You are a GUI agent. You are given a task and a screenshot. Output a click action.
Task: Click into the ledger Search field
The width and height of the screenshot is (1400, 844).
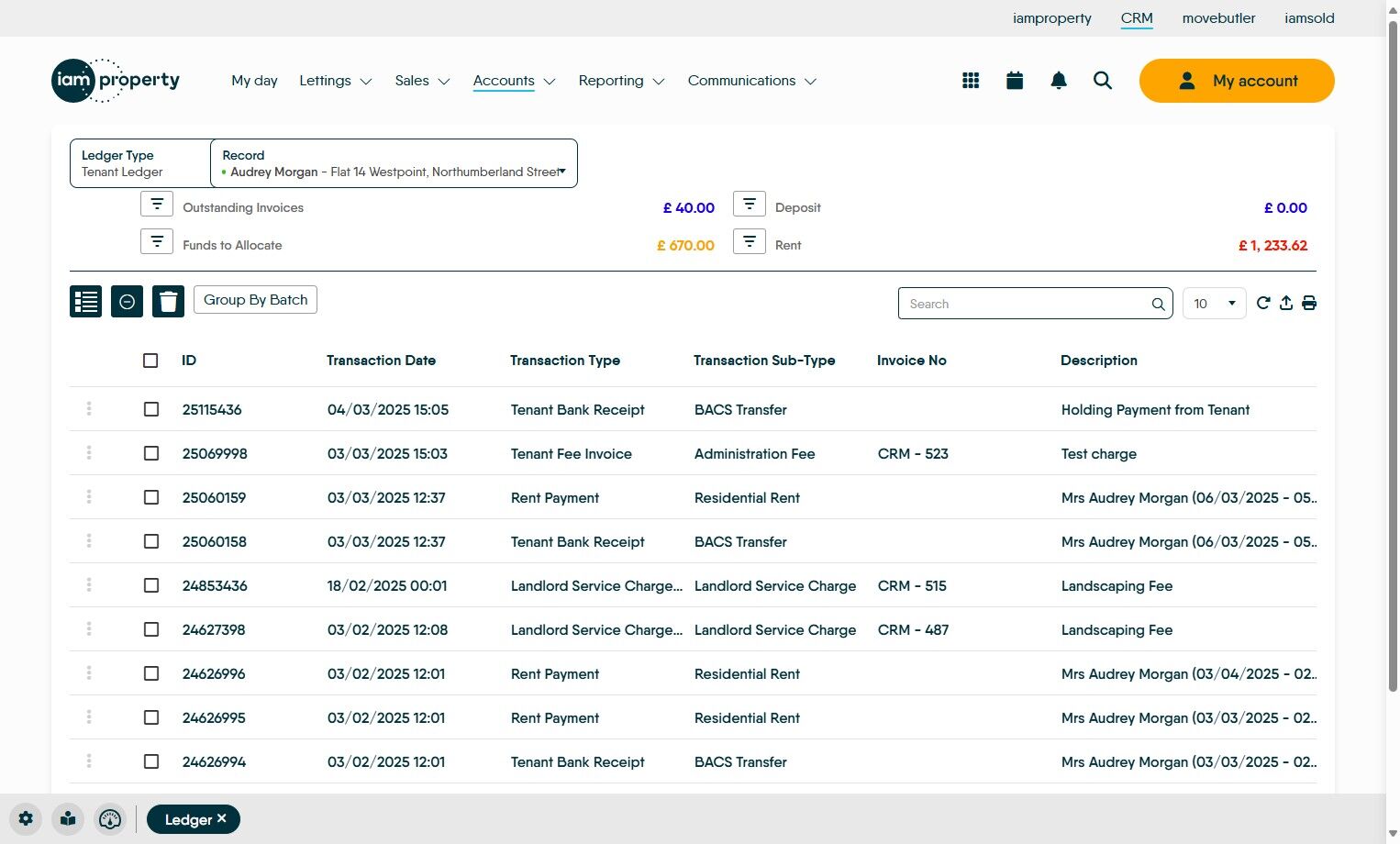(x=1026, y=304)
